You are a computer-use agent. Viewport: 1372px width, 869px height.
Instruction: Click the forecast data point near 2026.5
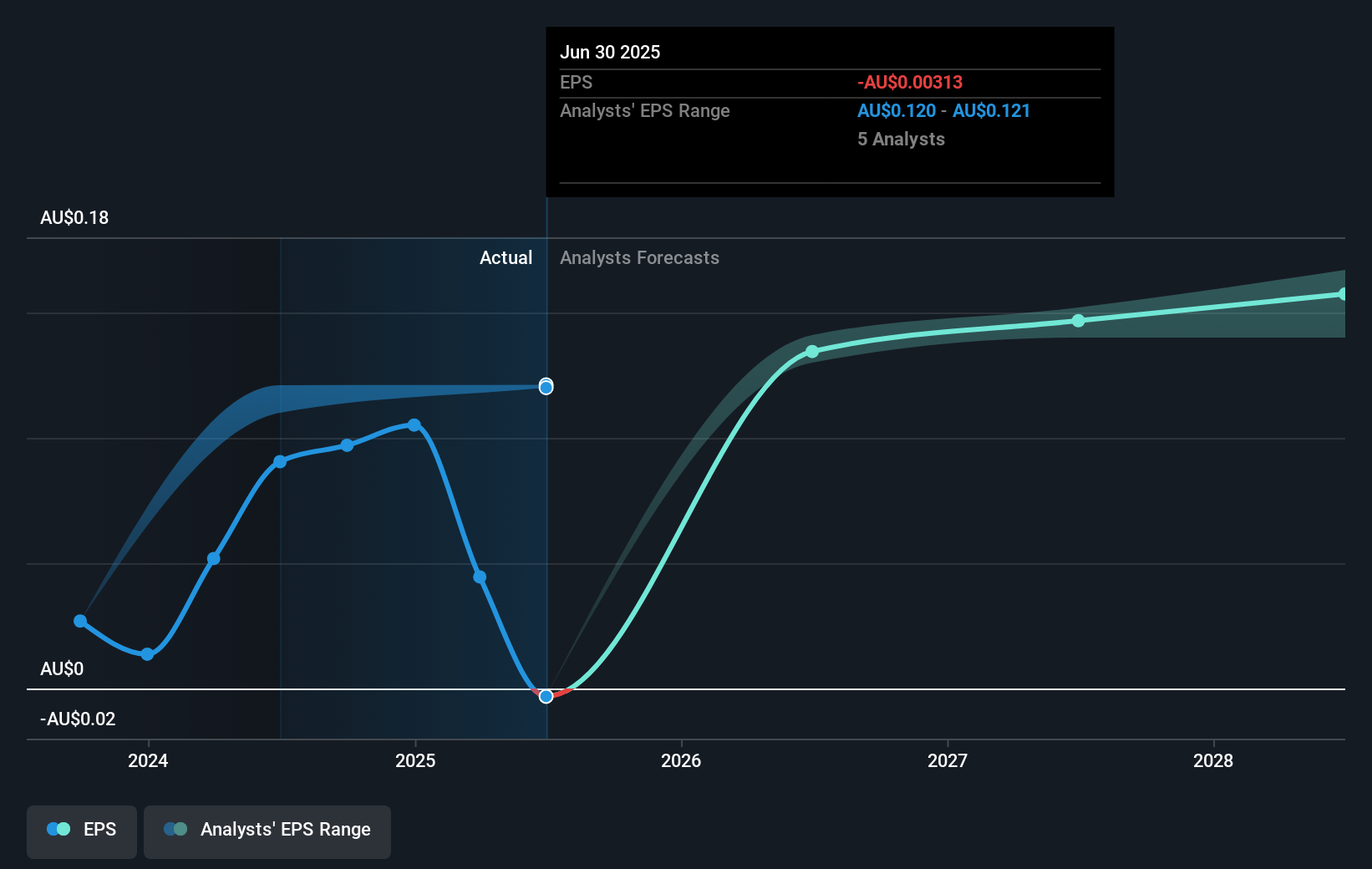coord(811,352)
